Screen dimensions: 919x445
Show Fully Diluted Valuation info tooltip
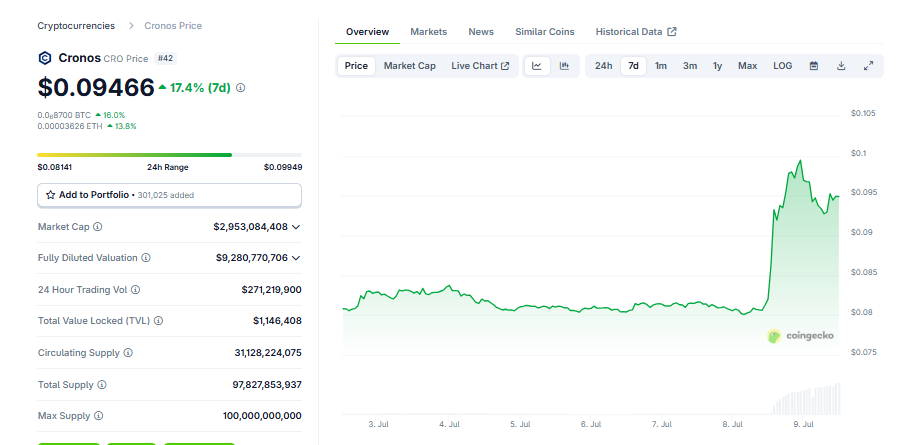[x=146, y=258]
